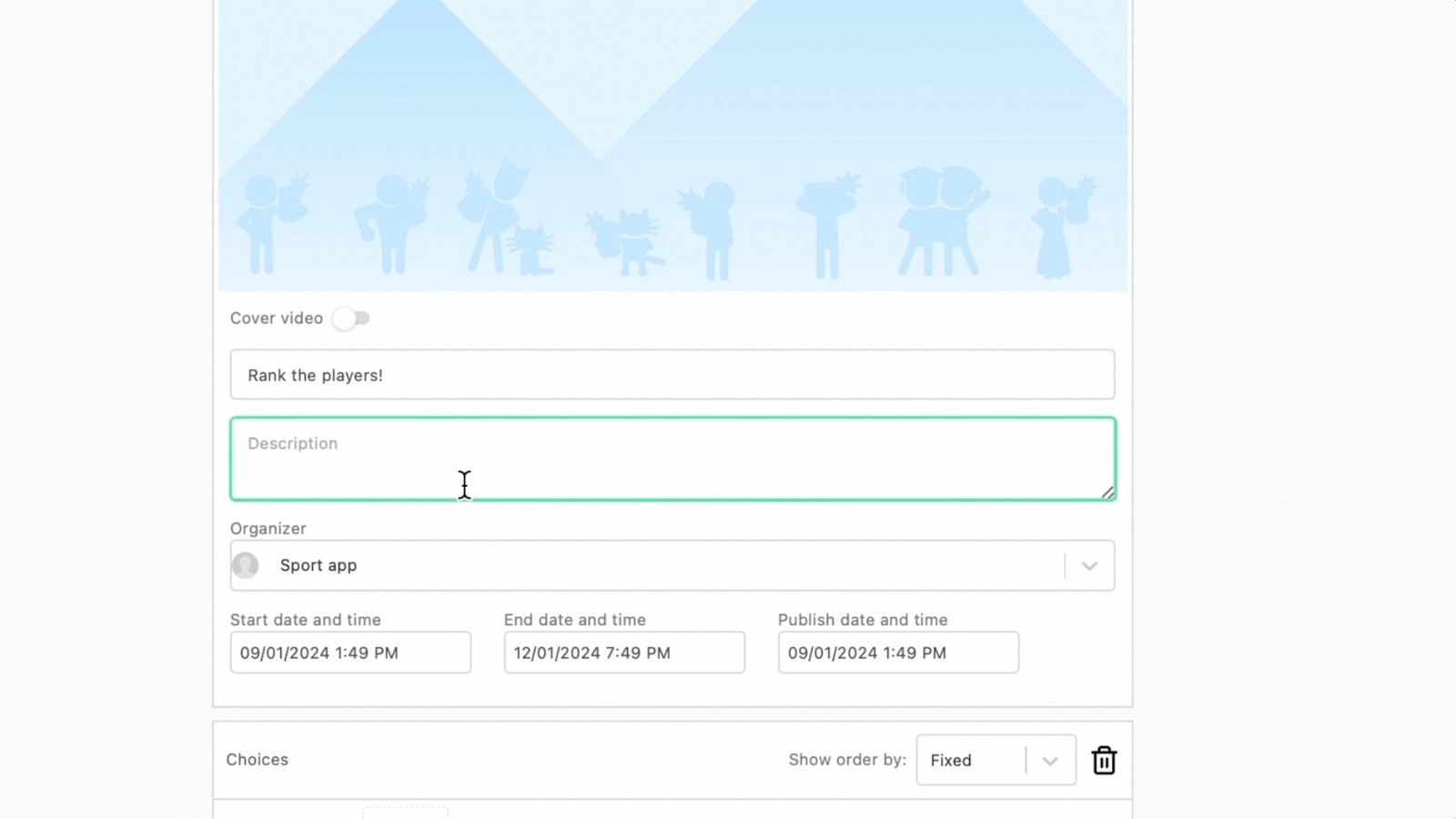Image resolution: width=1456 pixels, height=819 pixels.
Task: Click the Description placeholder text
Action: click(x=292, y=443)
